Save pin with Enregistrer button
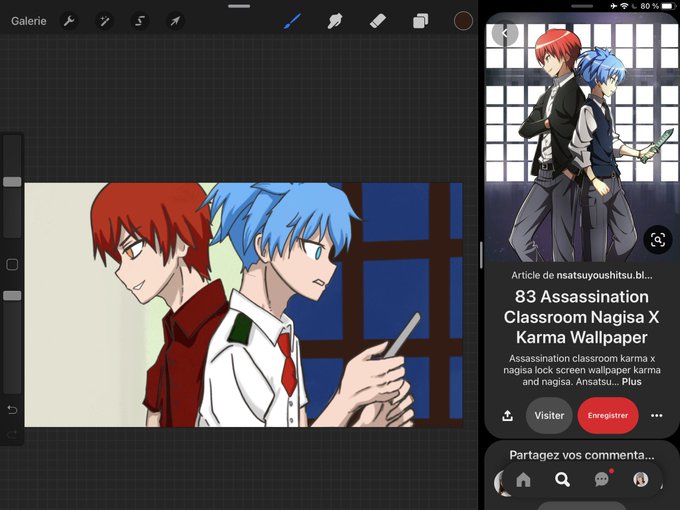This screenshot has width=680, height=510. (608, 415)
